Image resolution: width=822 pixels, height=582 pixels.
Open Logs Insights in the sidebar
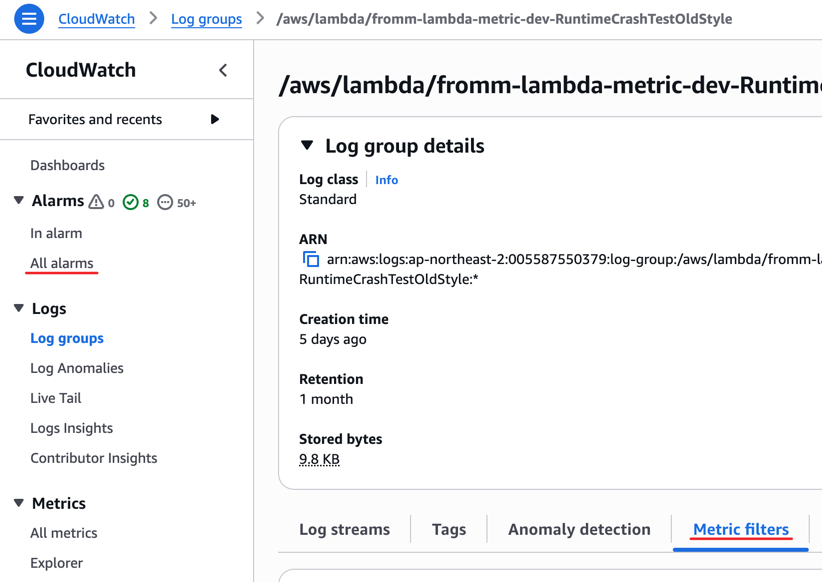(72, 428)
